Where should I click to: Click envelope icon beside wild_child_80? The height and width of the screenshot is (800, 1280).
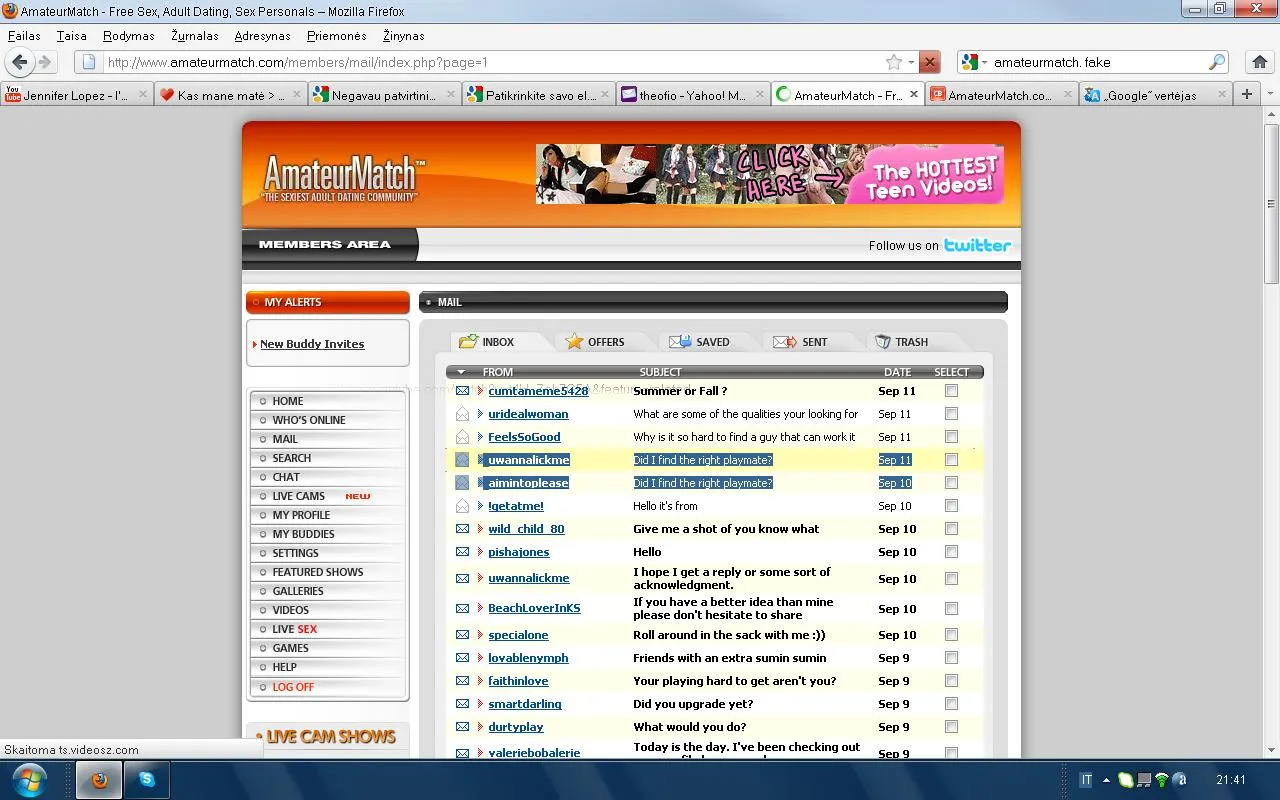(463, 529)
